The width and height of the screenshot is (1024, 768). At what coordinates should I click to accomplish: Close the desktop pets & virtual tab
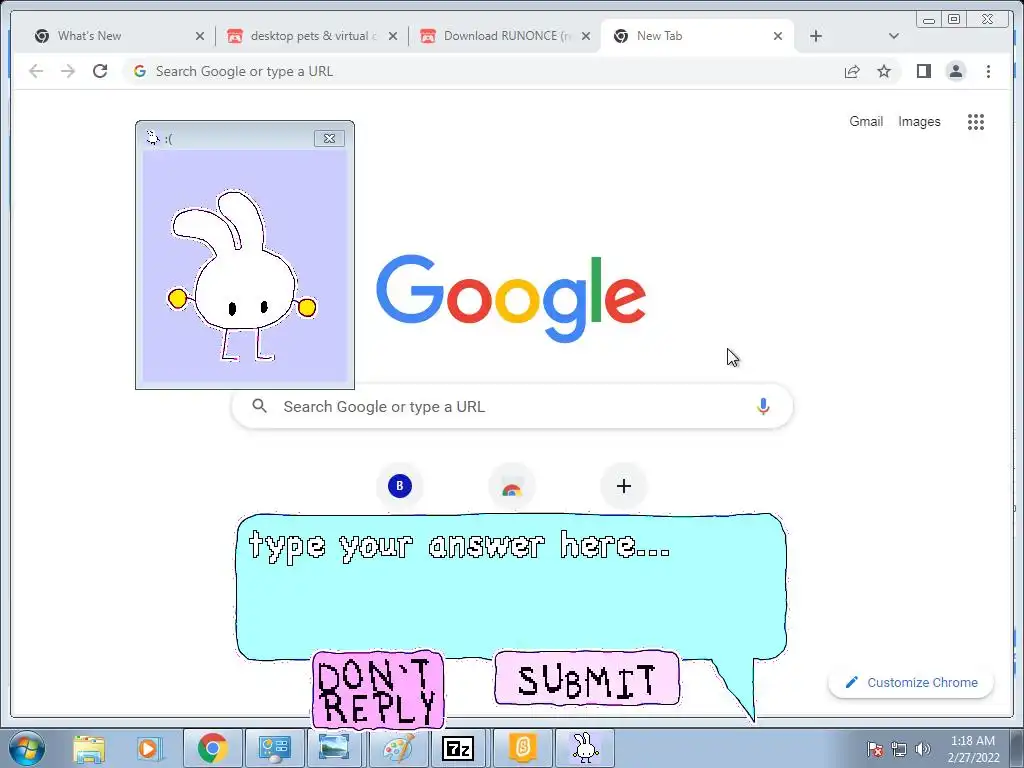[x=392, y=36]
